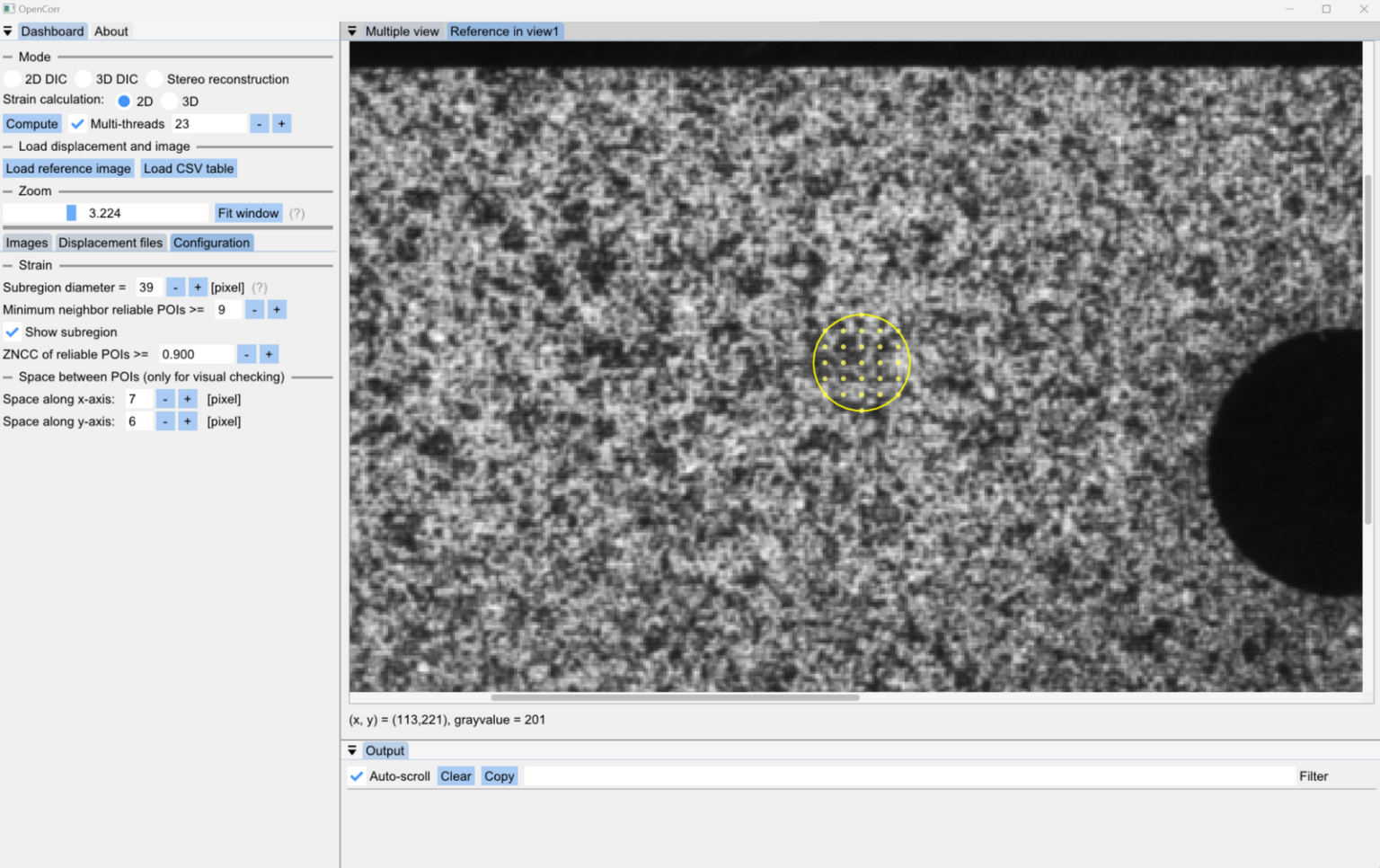Click the OpenCorr application icon in the title bar

9,8
